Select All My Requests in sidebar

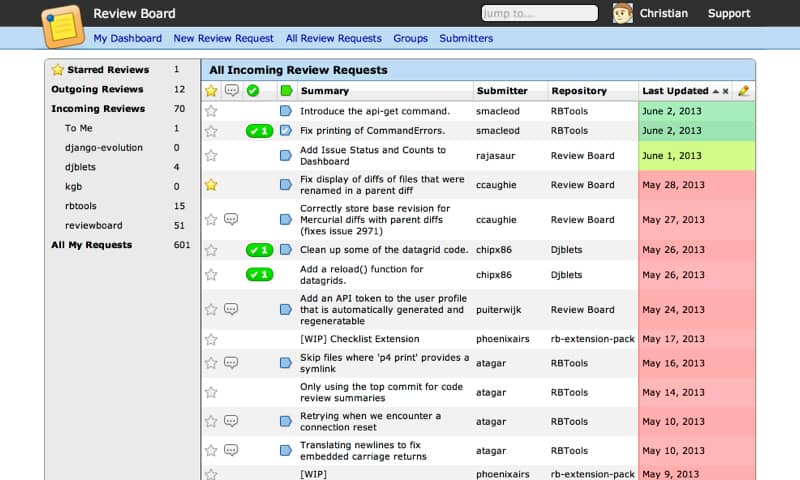(91, 245)
